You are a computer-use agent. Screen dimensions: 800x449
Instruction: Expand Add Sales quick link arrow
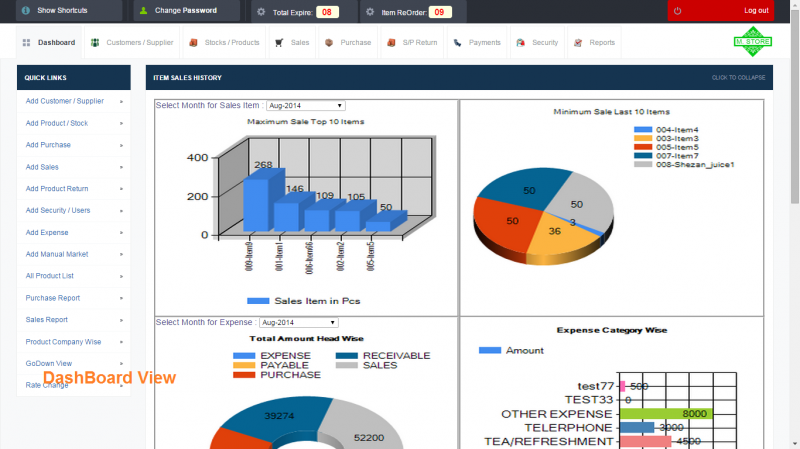tap(121, 167)
